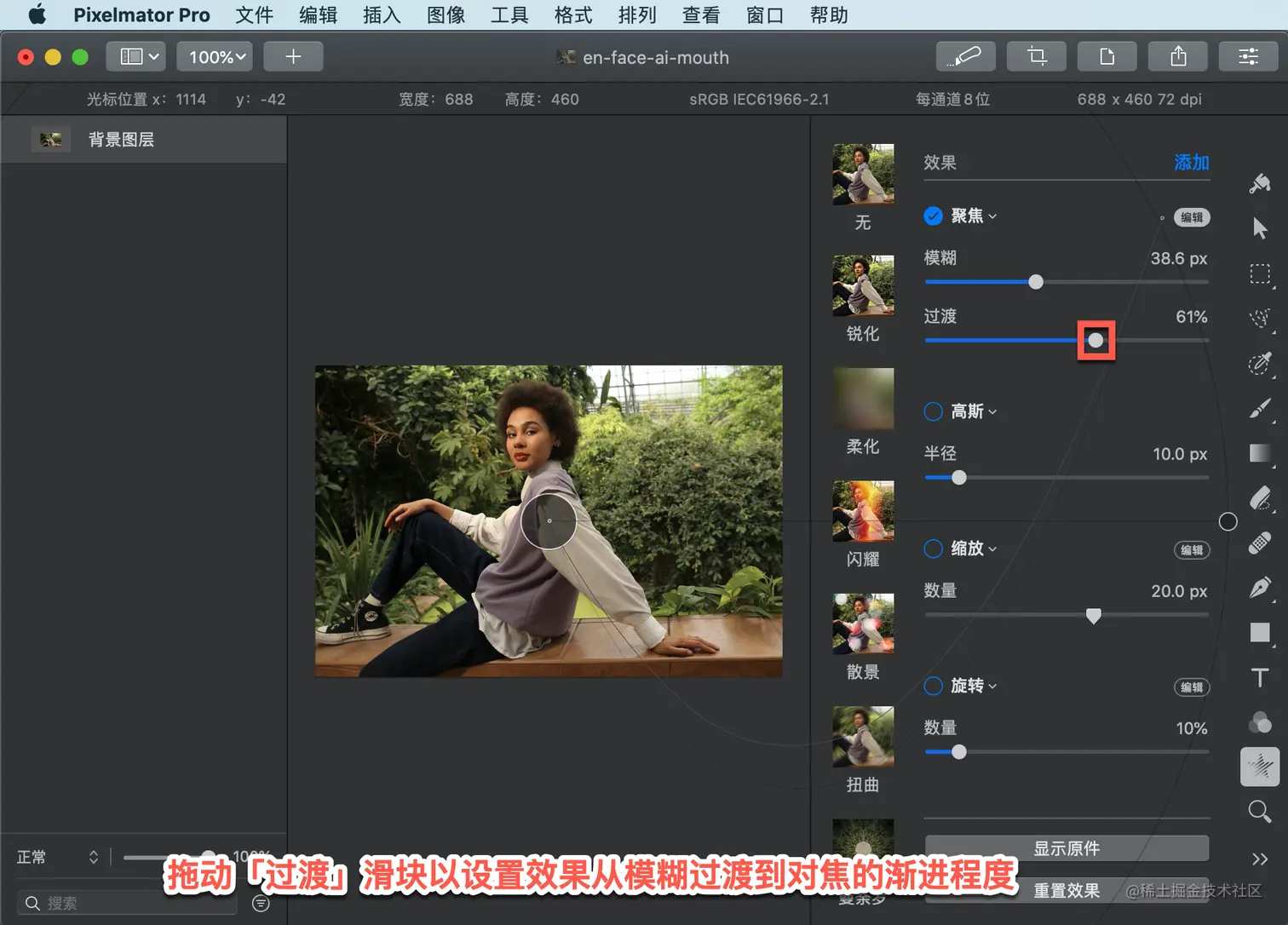This screenshot has height=925, width=1288.
Task: Open the 编辑 menu
Action: click(x=318, y=14)
